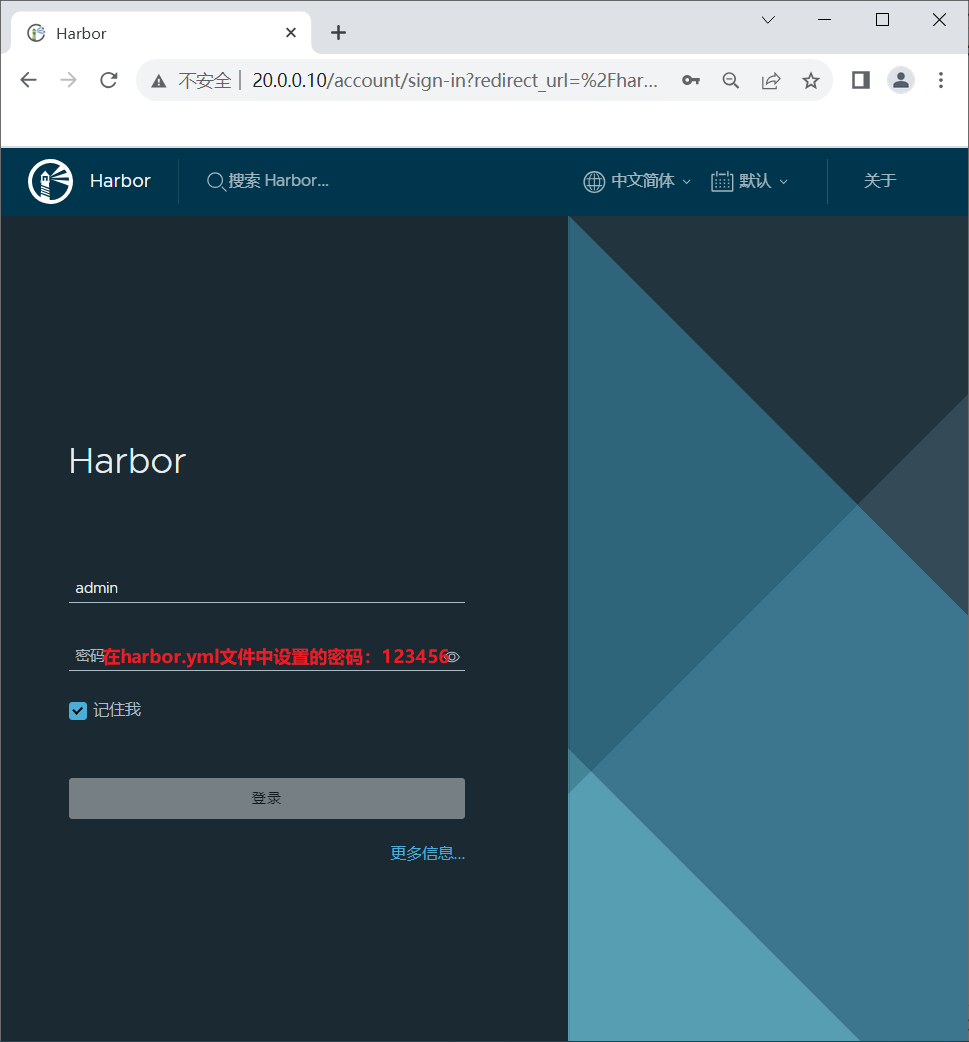Click the not-secure warning triangle icon

[x=158, y=81]
